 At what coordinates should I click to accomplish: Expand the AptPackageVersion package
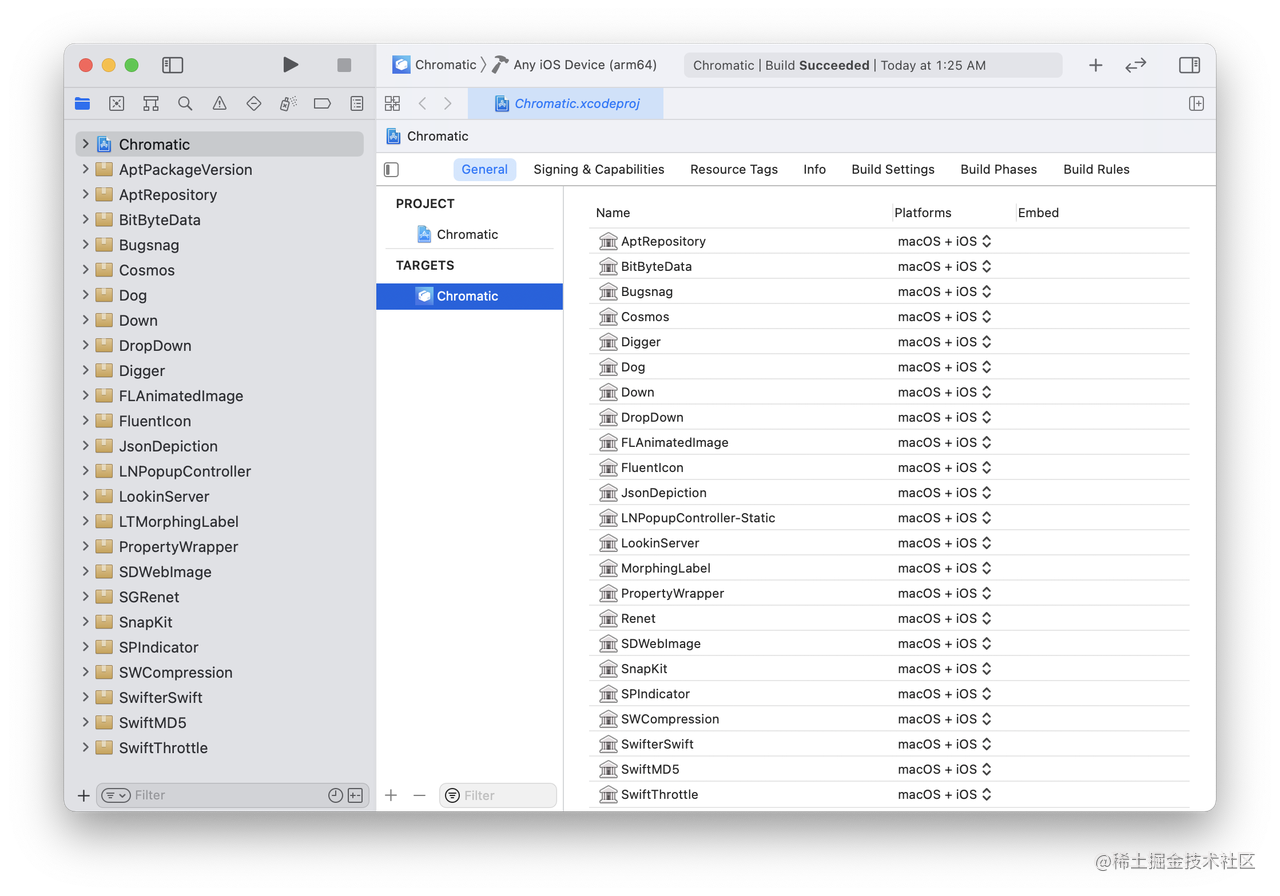(x=86, y=169)
